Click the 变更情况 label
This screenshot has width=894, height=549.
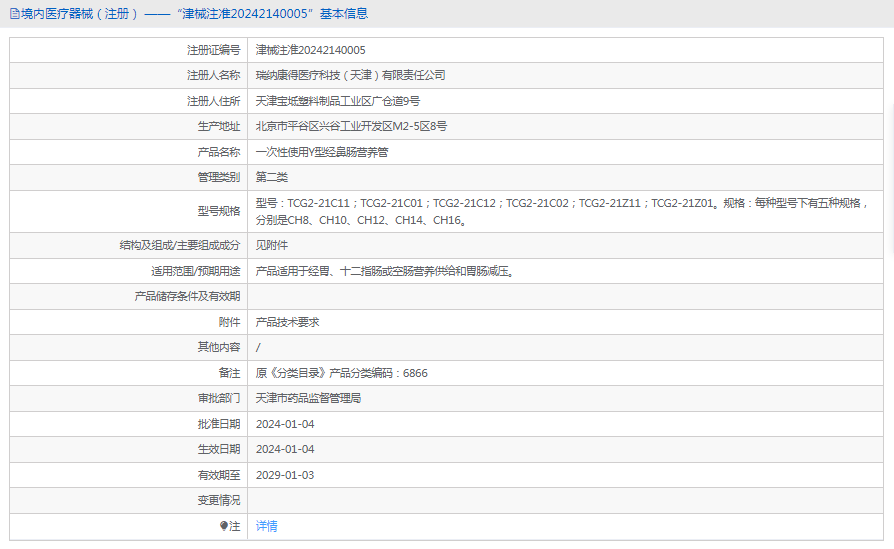219,501
